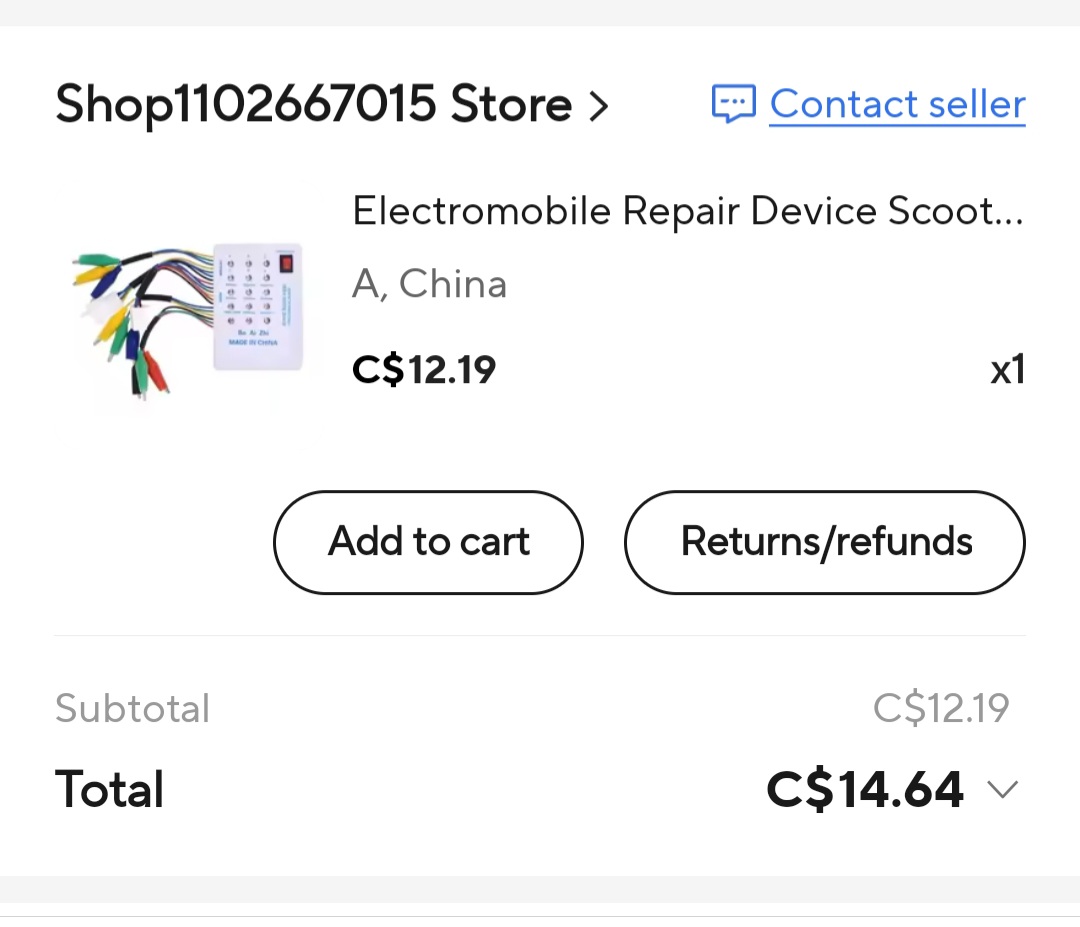Click the Subtotal label
Image resolution: width=1080 pixels, height=927 pixels.
click(x=133, y=709)
